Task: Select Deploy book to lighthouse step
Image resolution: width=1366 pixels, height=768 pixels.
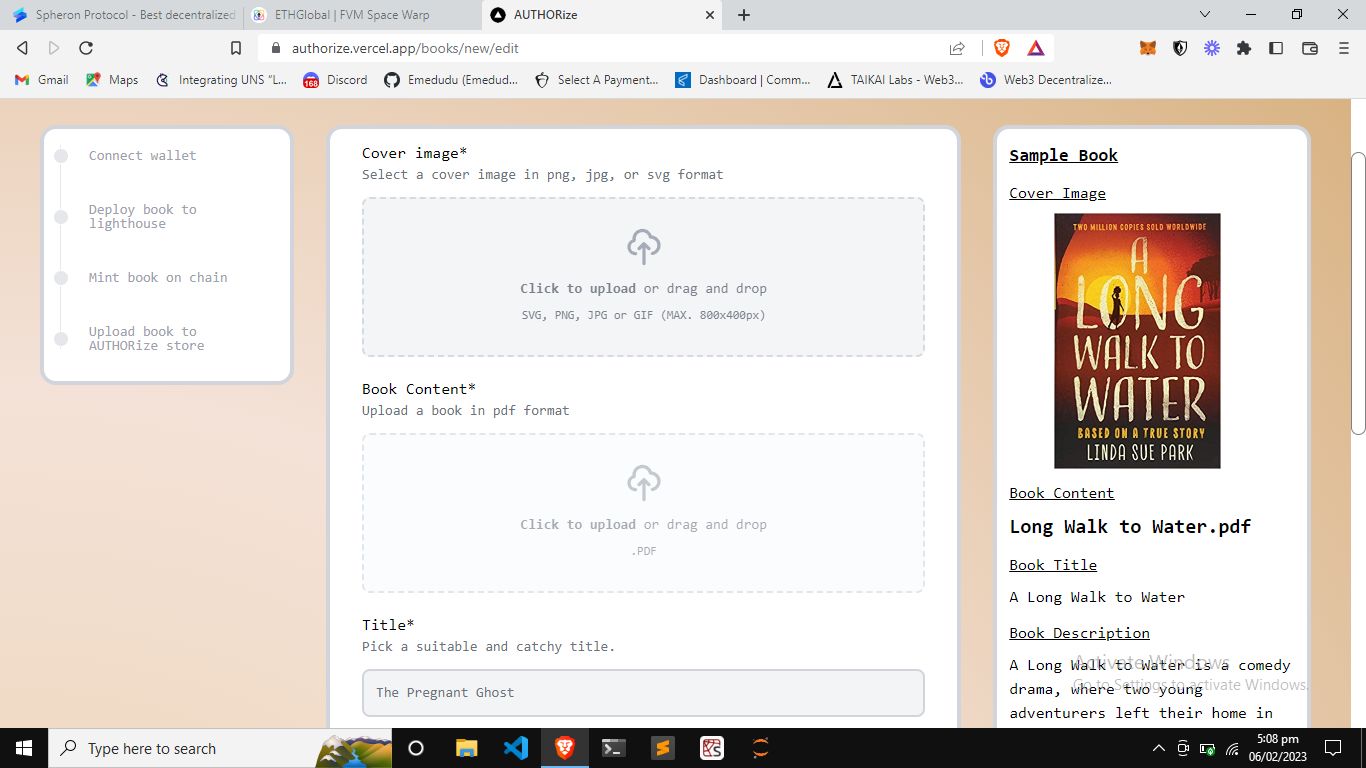Action: click(142, 216)
